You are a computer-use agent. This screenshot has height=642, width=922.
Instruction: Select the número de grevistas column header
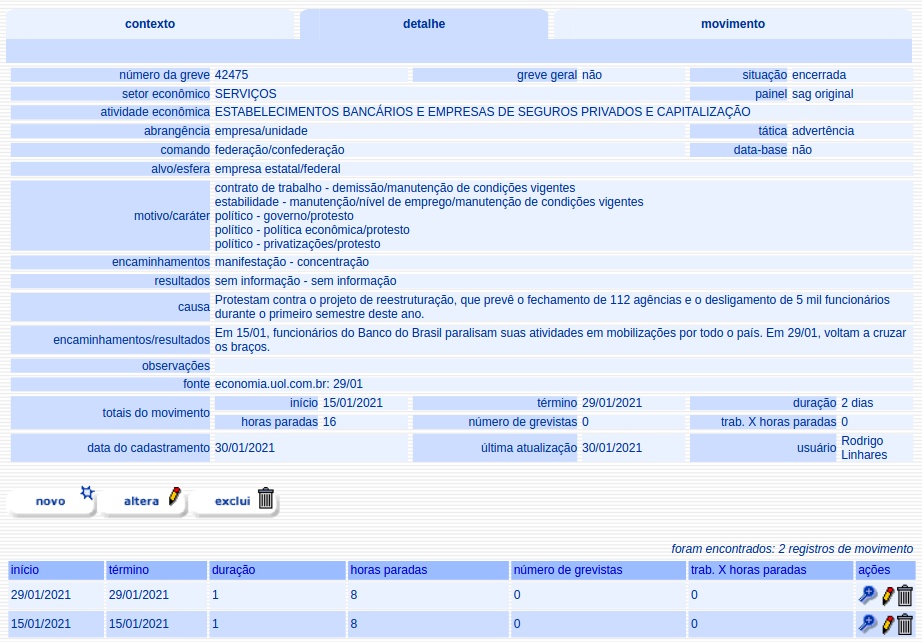(x=599, y=570)
